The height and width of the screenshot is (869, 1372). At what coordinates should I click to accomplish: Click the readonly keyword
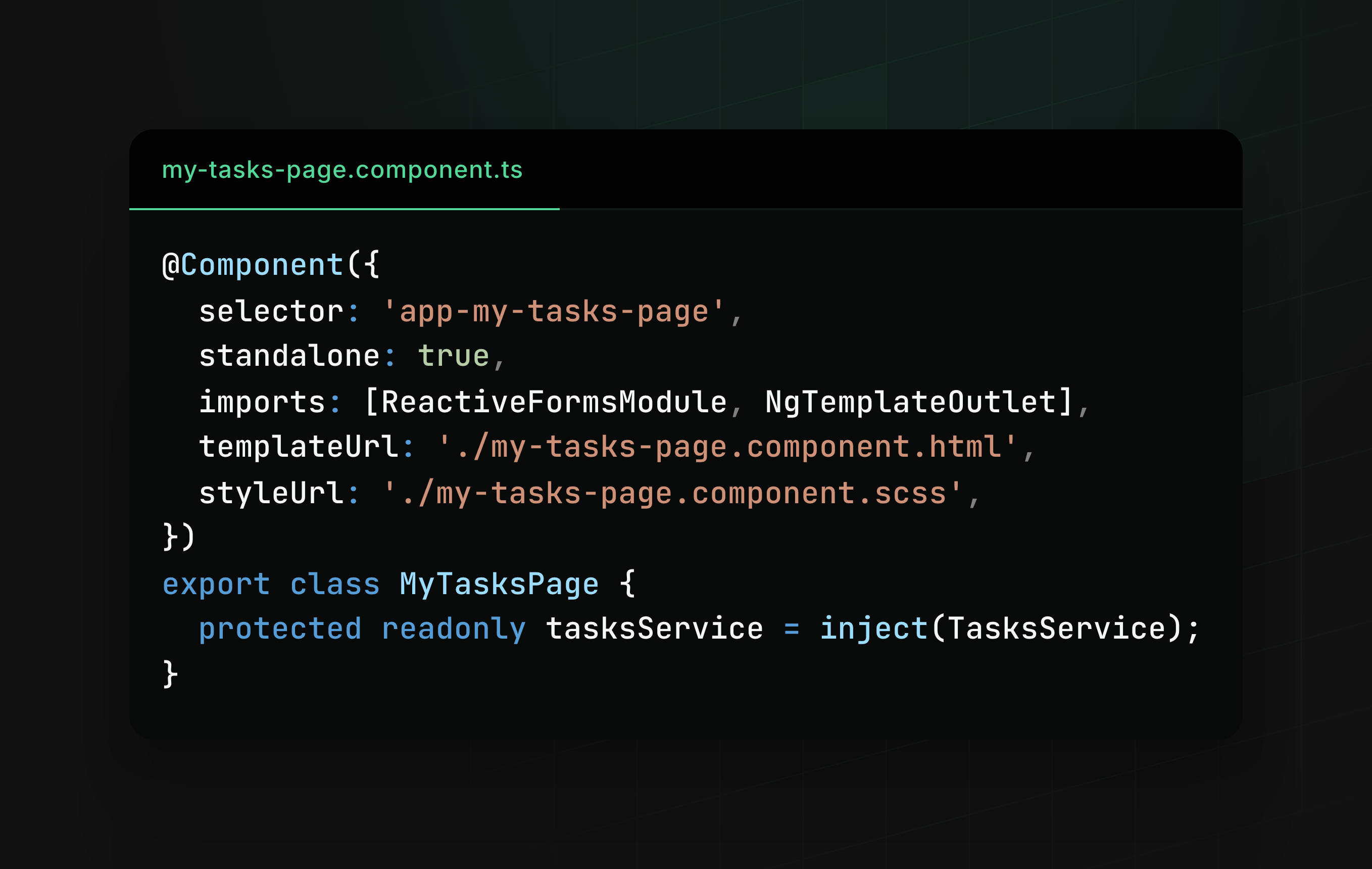[454, 629]
